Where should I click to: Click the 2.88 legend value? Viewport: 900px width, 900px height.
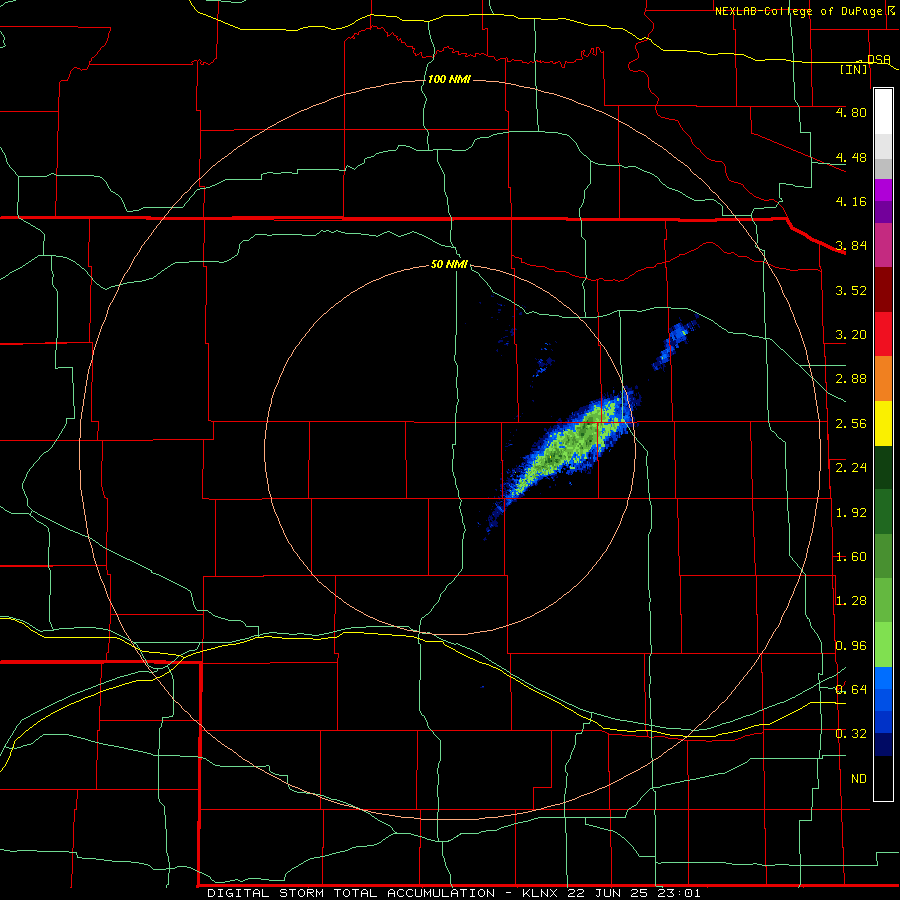tap(851, 379)
